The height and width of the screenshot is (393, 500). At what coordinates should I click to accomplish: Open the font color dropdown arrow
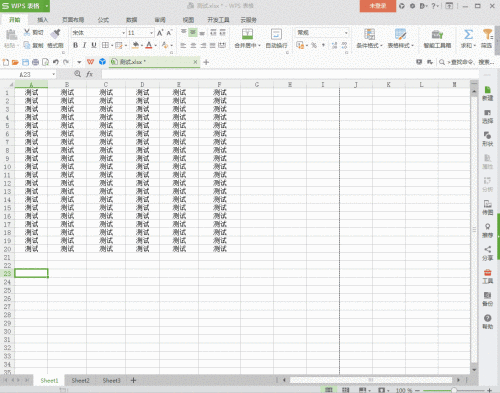pyautogui.click(x=156, y=45)
